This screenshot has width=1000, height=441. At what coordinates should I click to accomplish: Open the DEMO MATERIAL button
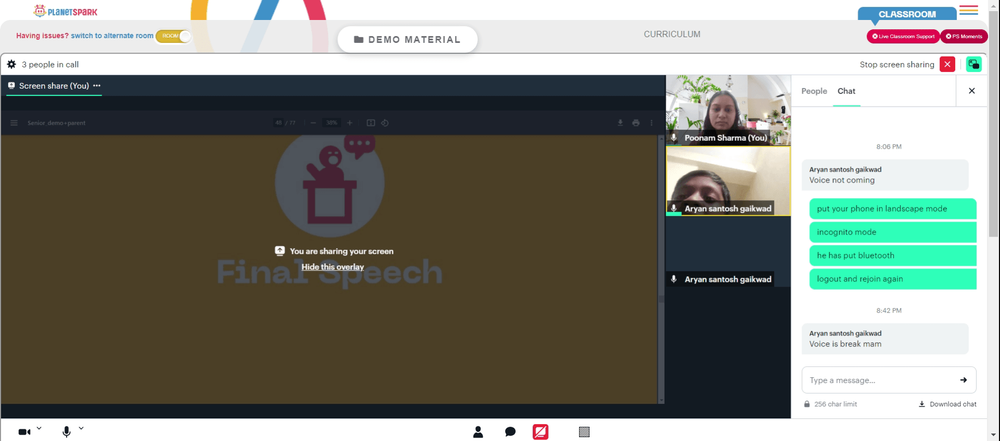click(x=407, y=40)
